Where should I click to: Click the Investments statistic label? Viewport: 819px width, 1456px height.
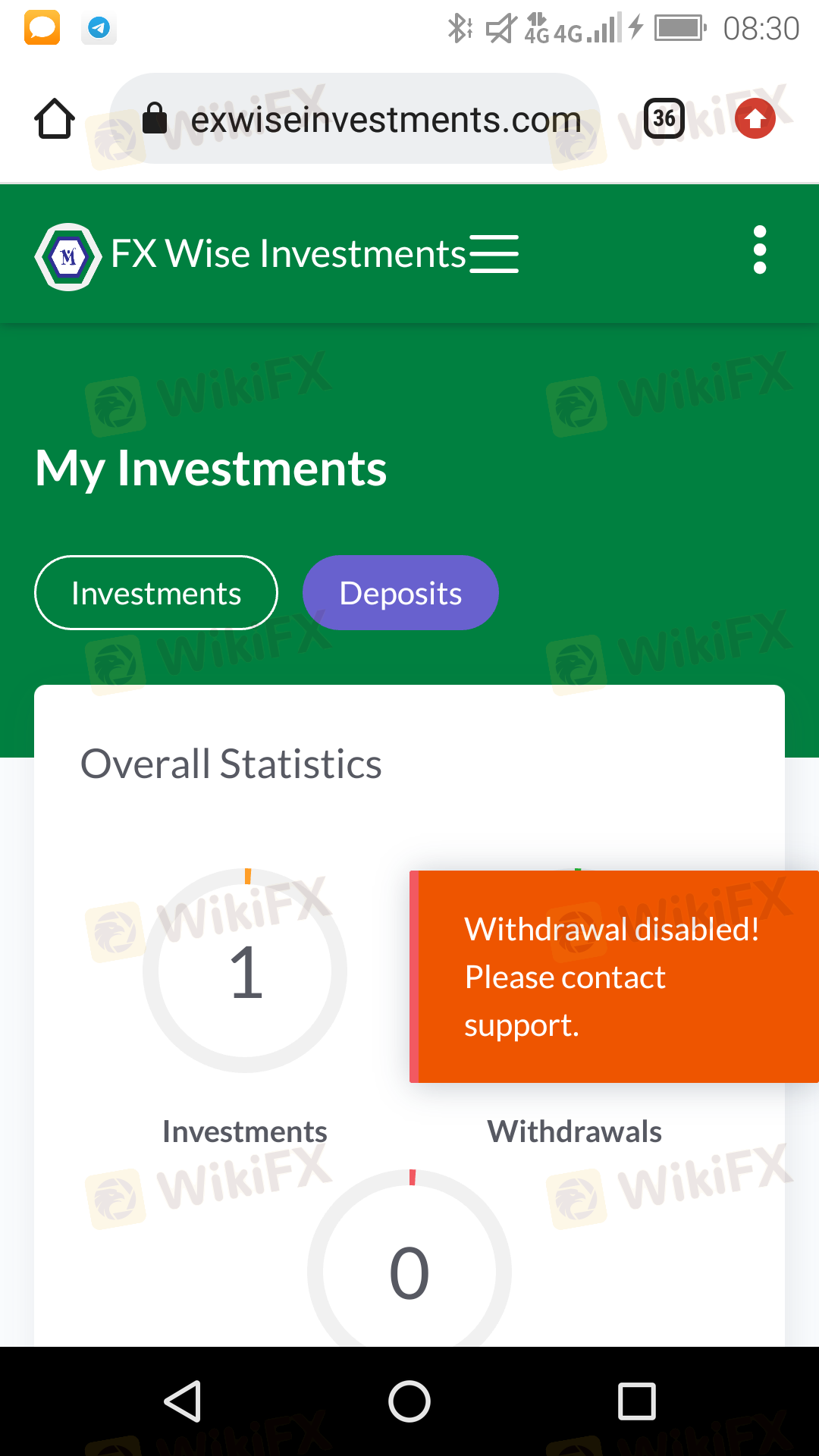(x=245, y=1131)
